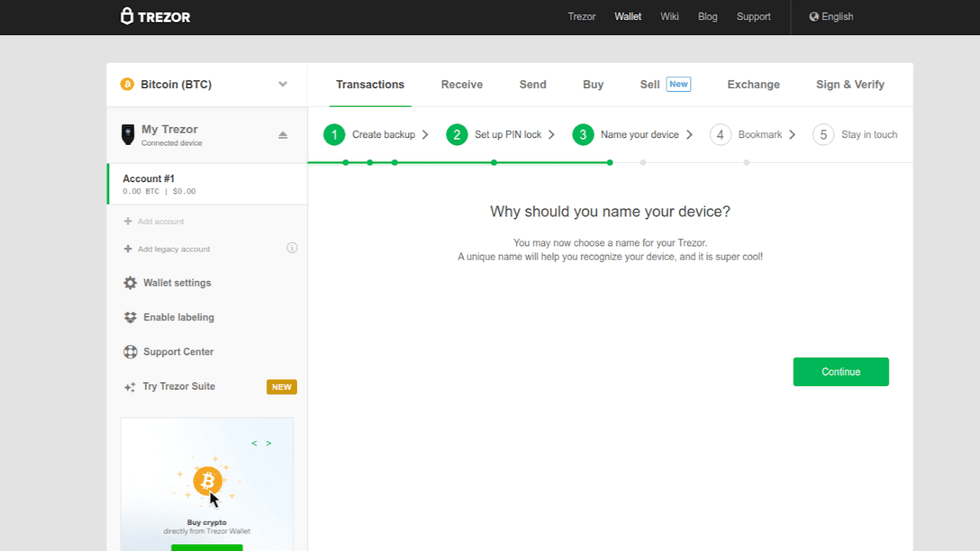
Task: Click the Wallet settings gear icon
Action: 130,283
